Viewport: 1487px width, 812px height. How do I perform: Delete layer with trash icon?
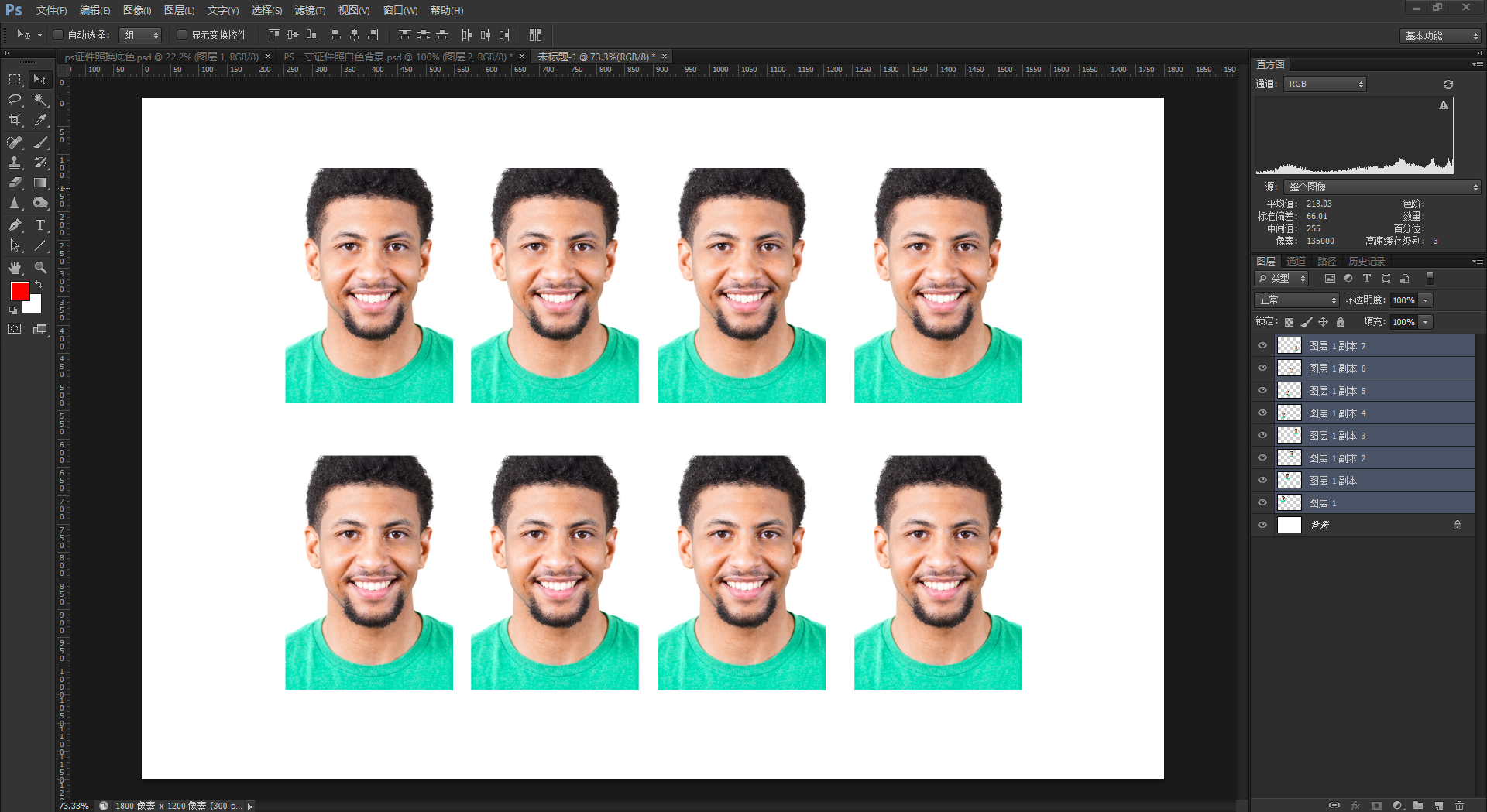click(x=1459, y=805)
